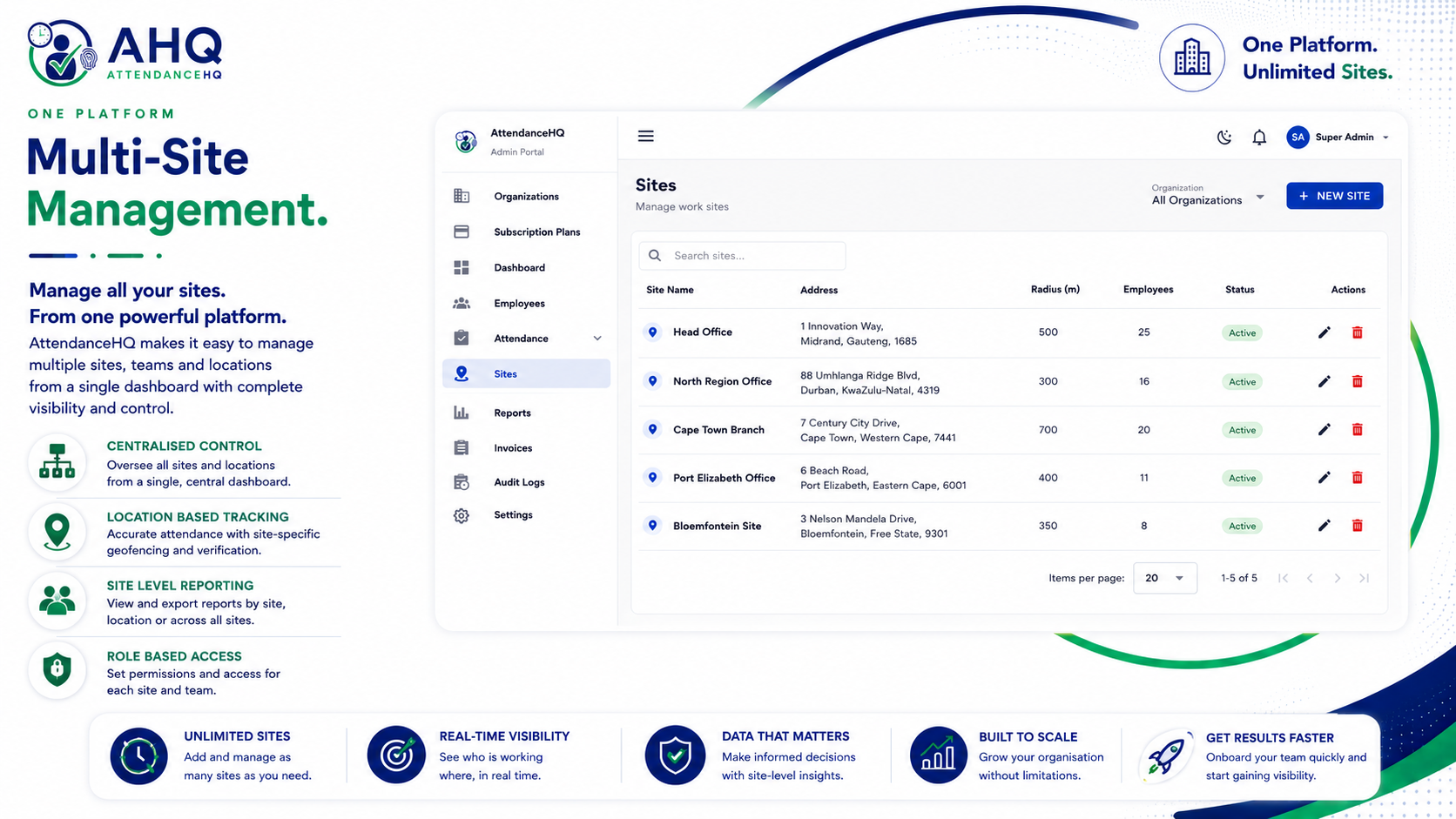Edit the Bloemfontein Site entry
Image resolution: width=1456 pixels, height=819 pixels.
click(x=1324, y=525)
